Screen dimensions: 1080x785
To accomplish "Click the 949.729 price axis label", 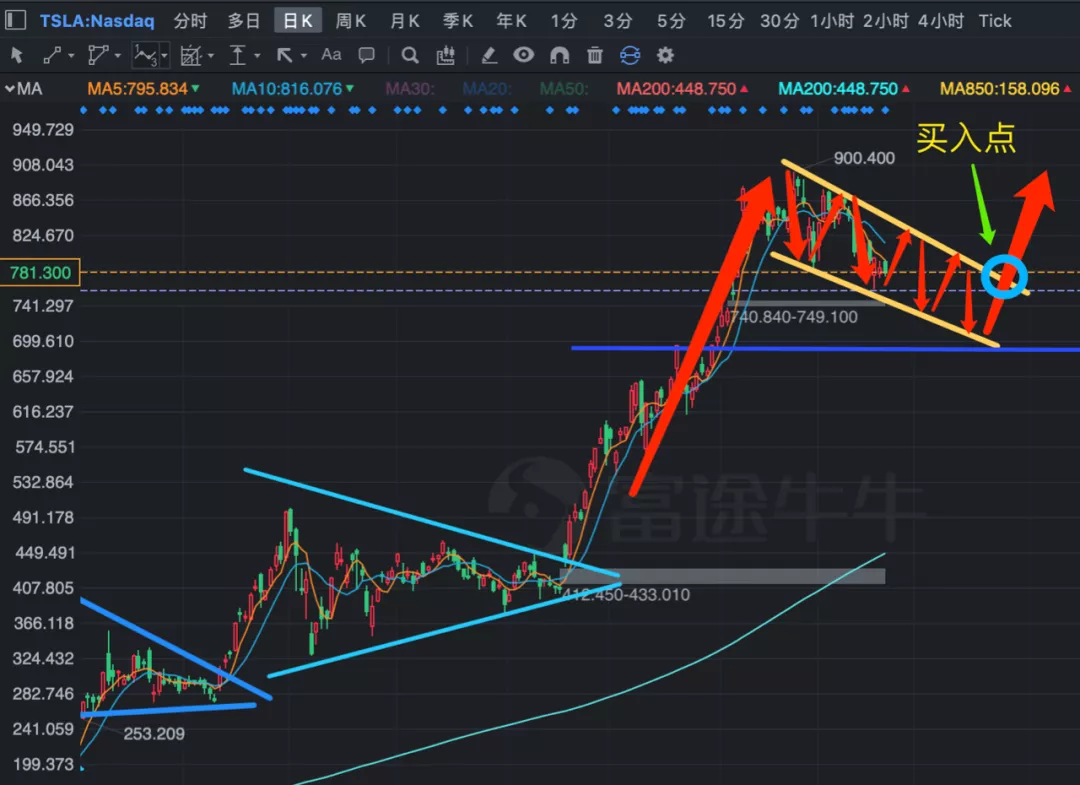I will click(x=43, y=130).
